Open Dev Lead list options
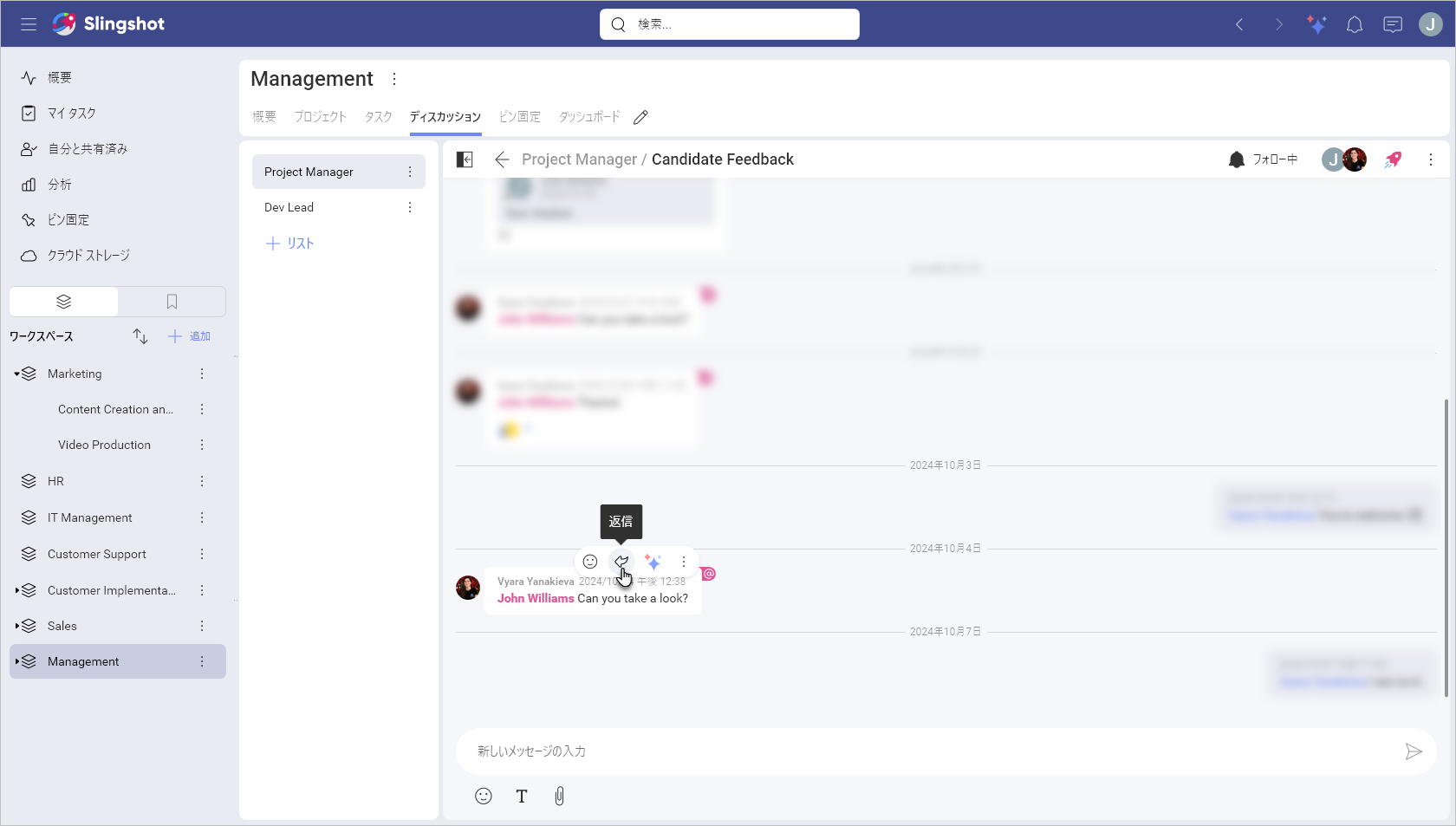This screenshot has width=1456, height=826. pos(410,207)
